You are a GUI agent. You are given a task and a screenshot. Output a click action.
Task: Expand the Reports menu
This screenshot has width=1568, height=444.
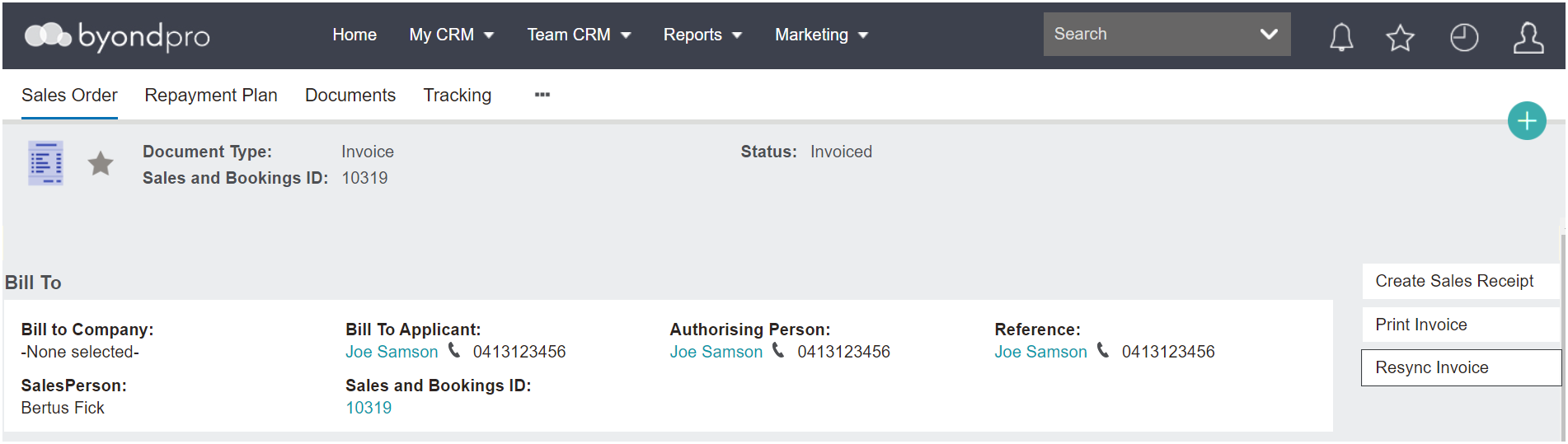tap(702, 35)
